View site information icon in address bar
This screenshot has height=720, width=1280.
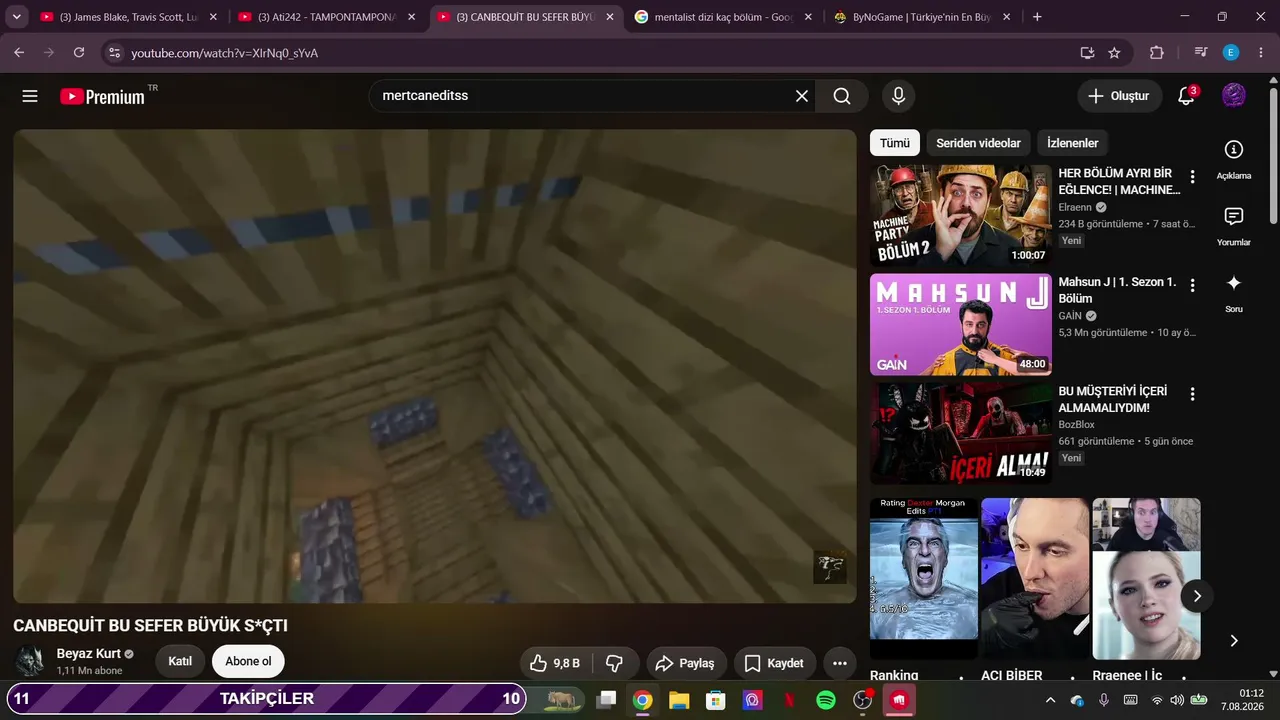click(x=114, y=53)
